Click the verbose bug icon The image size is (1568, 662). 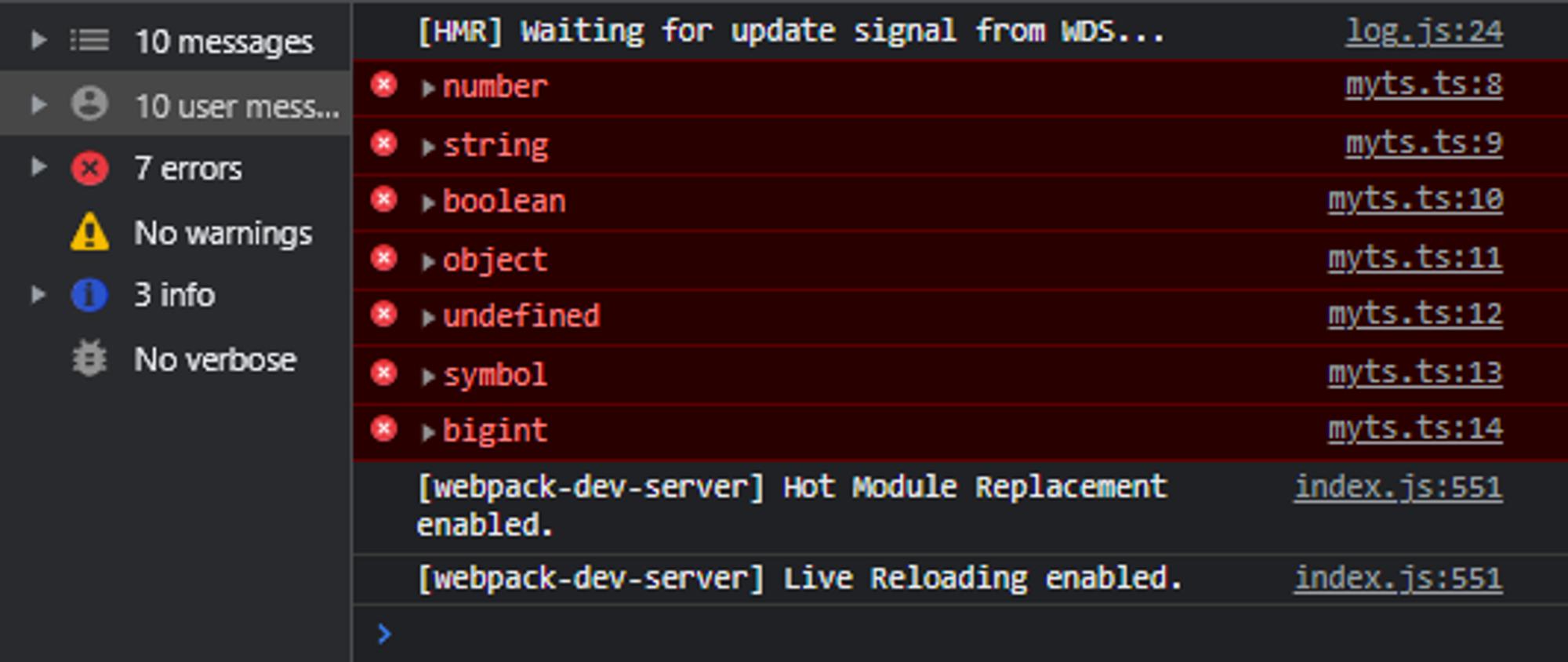pos(89,359)
